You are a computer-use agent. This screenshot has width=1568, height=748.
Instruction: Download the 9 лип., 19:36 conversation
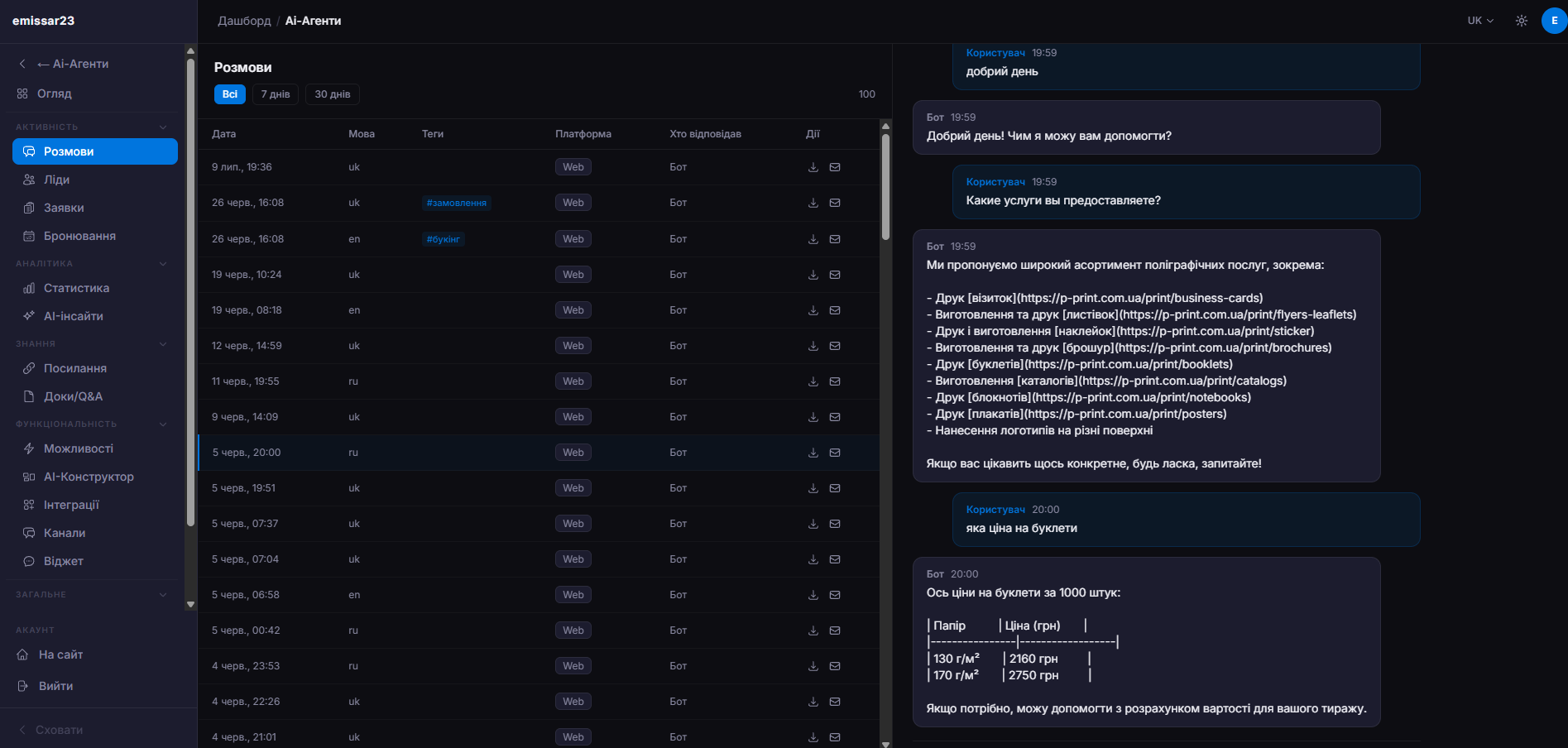[x=813, y=167]
